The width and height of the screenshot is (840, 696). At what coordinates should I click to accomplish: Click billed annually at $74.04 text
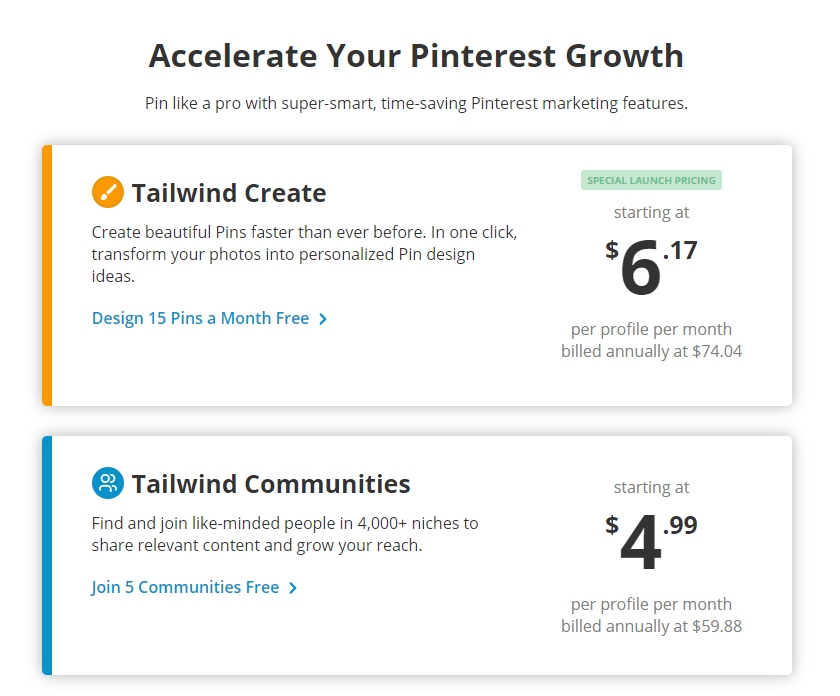(651, 351)
